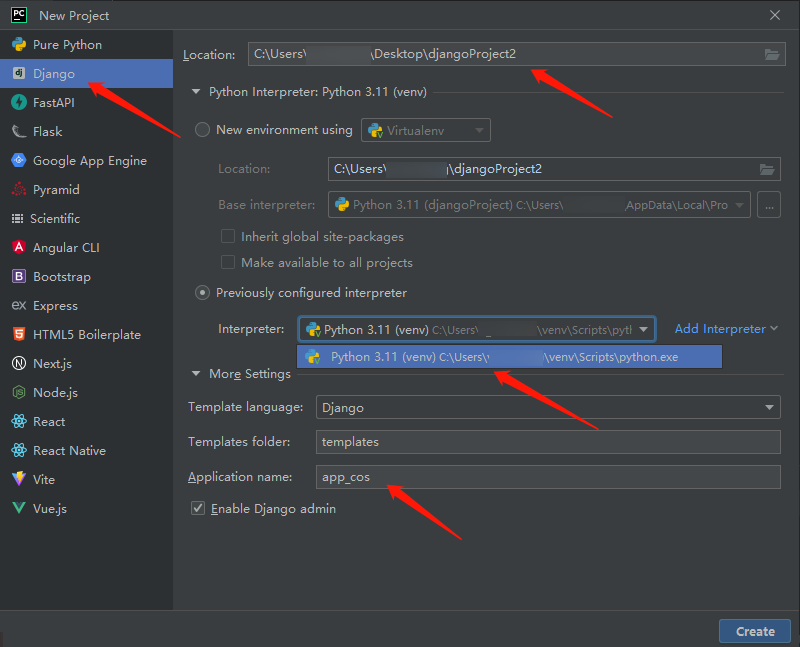Click the Vue.js V icon
Screen dimensions: 800x647
pyautogui.click(x=19, y=508)
